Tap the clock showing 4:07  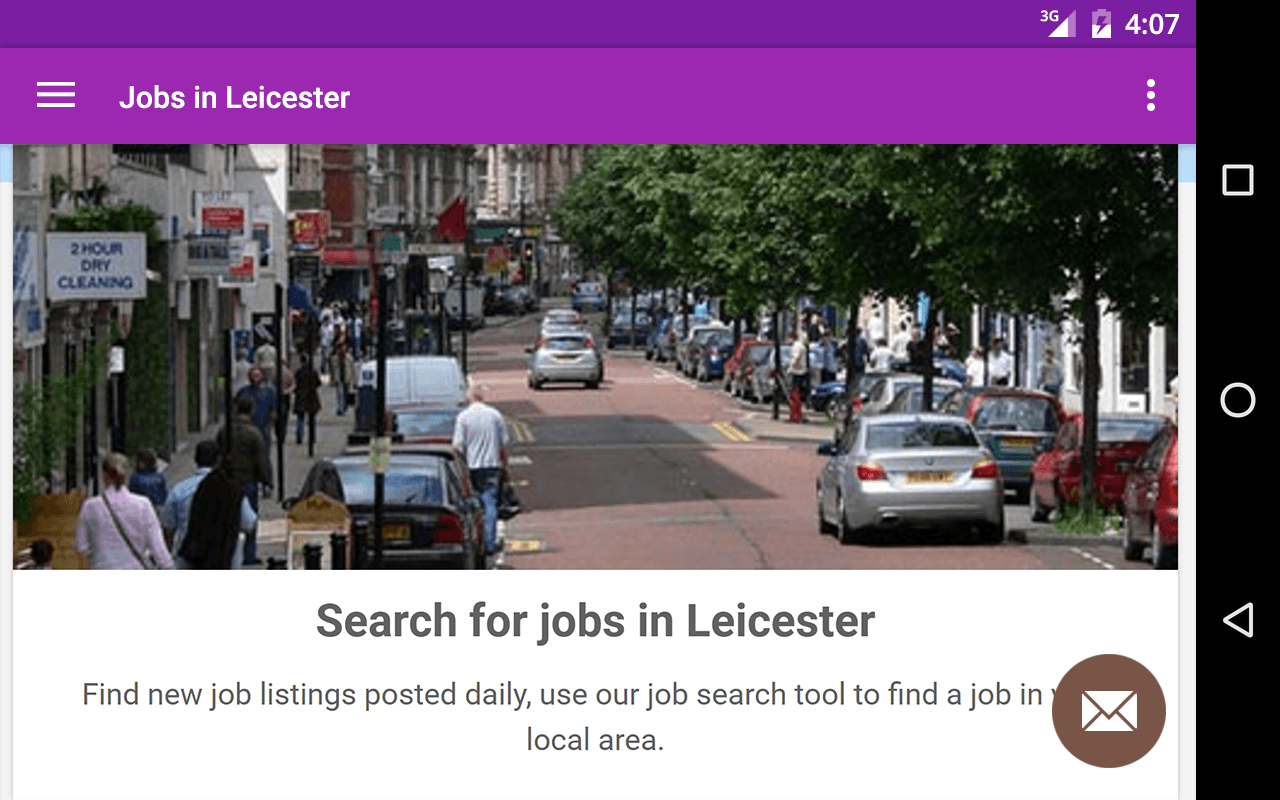click(1152, 24)
